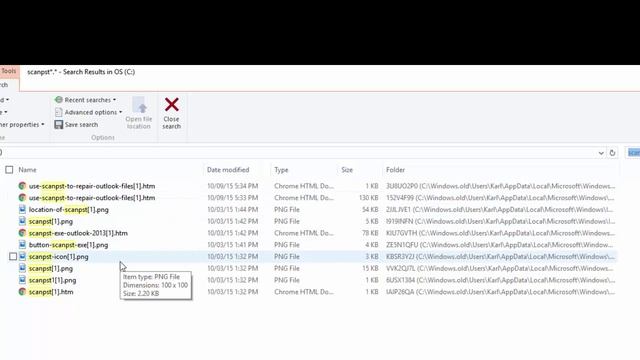Click the 130 KB size cell
The height and width of the screenshot is (360, 640).
[368, 198]
